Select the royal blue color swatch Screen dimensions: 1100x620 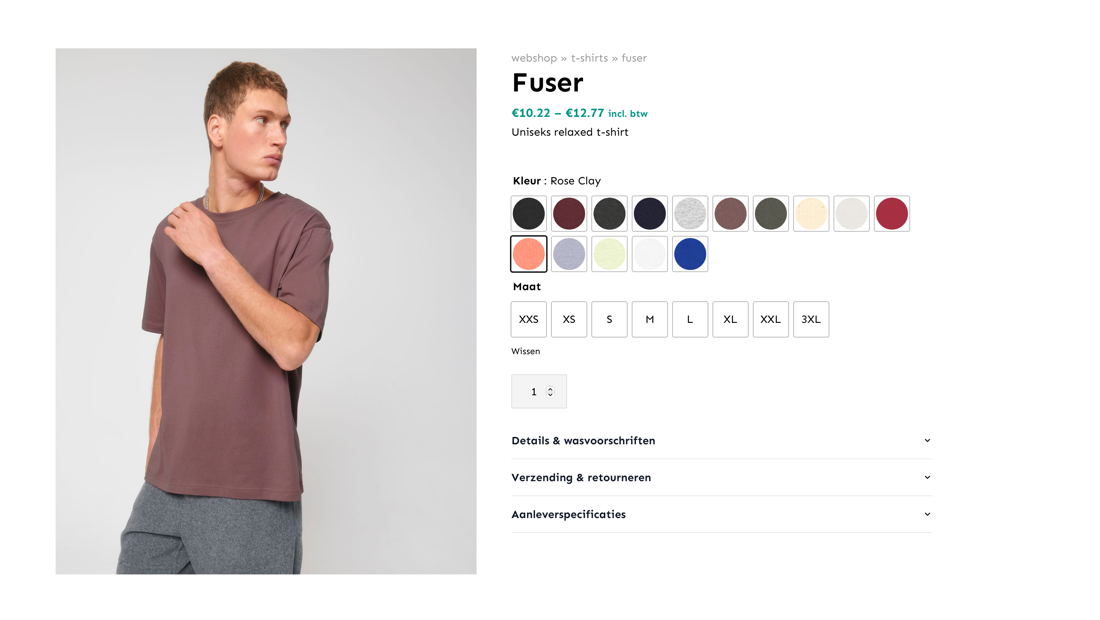point(690,254)
